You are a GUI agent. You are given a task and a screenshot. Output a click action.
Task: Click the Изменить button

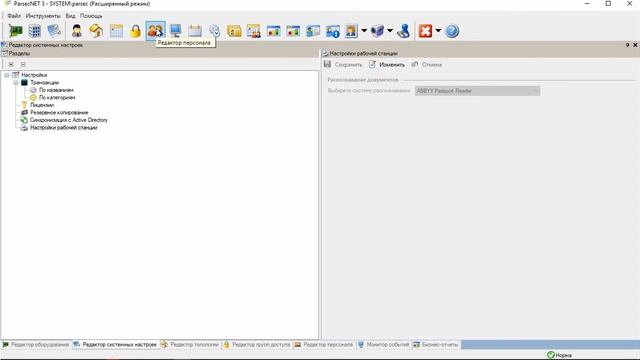pos(387,64)
